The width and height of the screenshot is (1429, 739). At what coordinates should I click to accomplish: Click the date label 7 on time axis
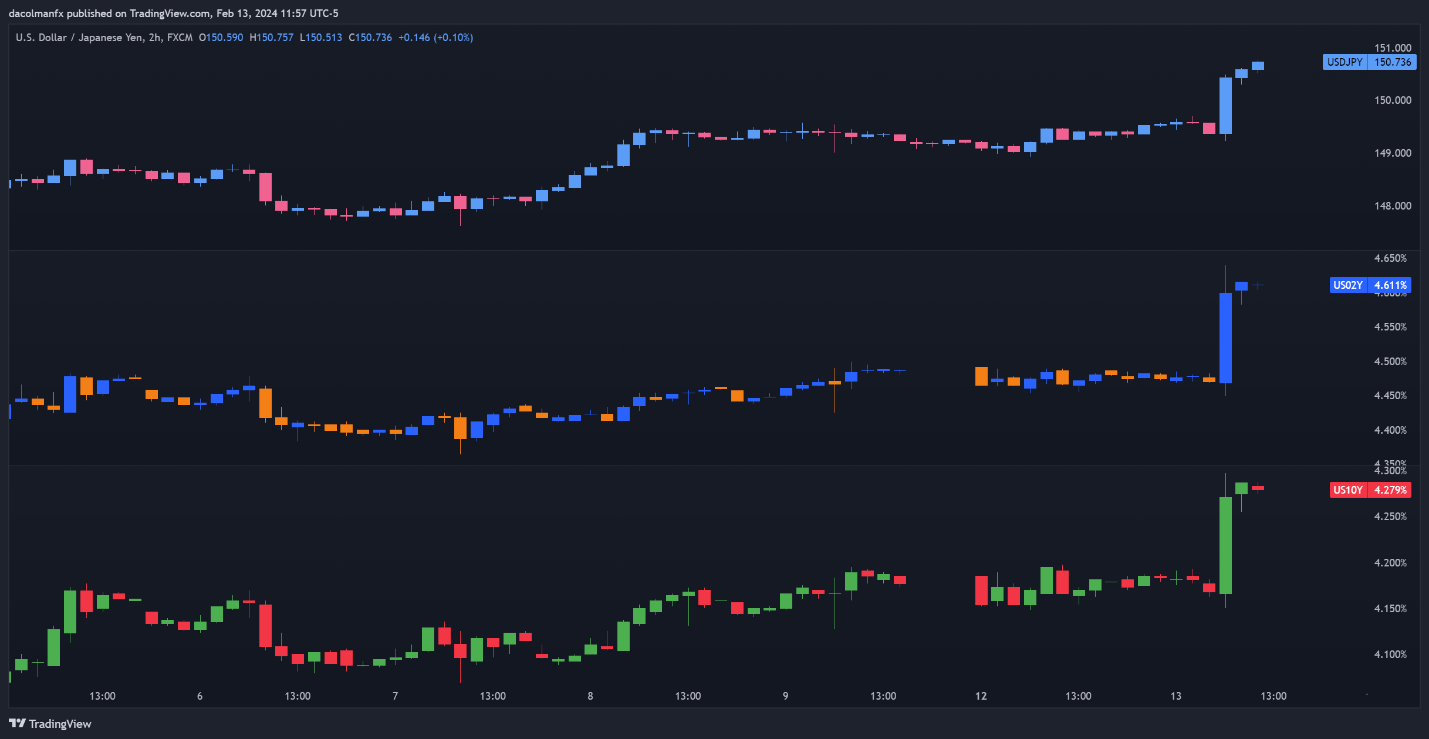click(x=395, y=697)
